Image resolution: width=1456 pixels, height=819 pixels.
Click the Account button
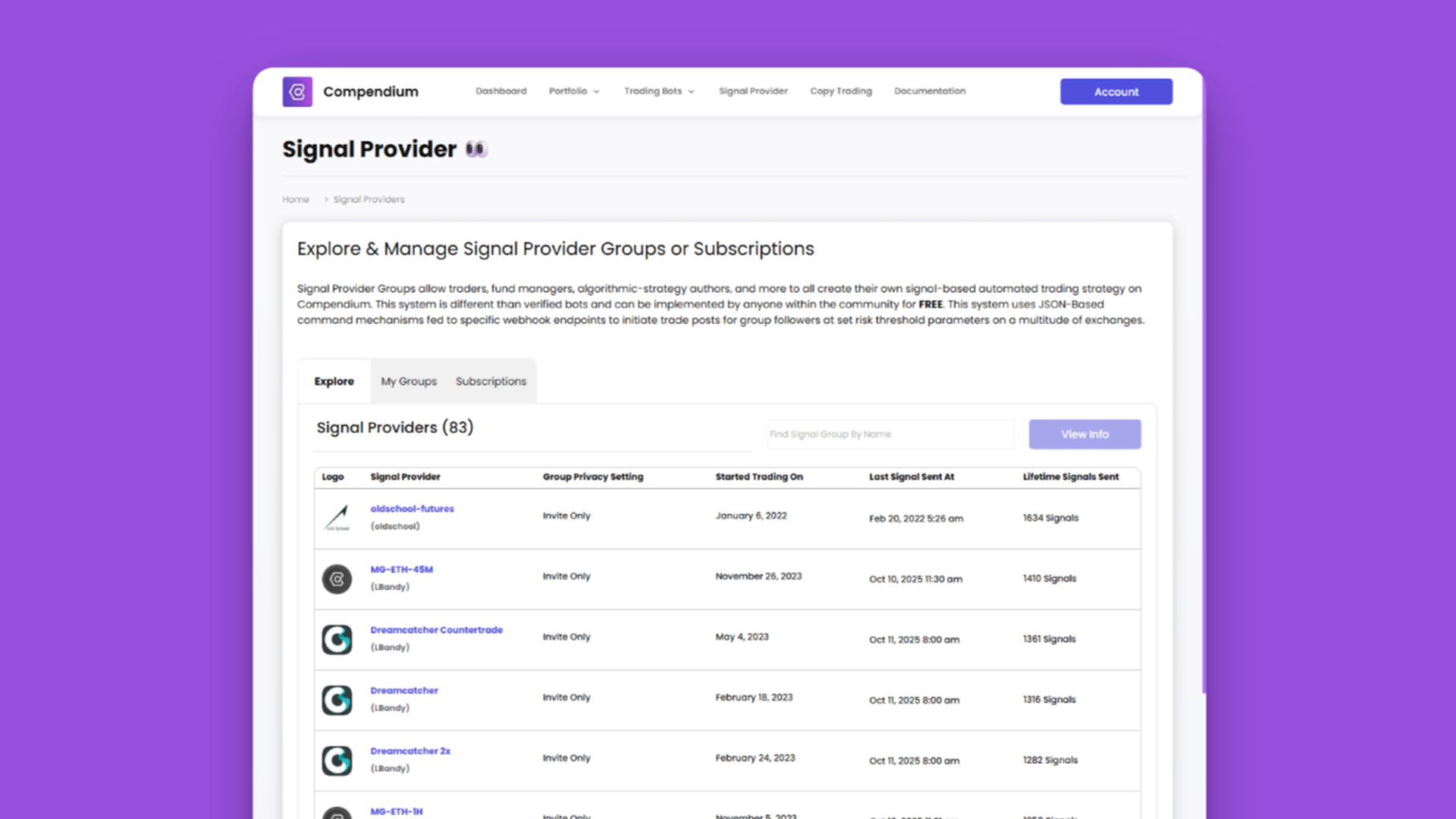click(1116, 92)
